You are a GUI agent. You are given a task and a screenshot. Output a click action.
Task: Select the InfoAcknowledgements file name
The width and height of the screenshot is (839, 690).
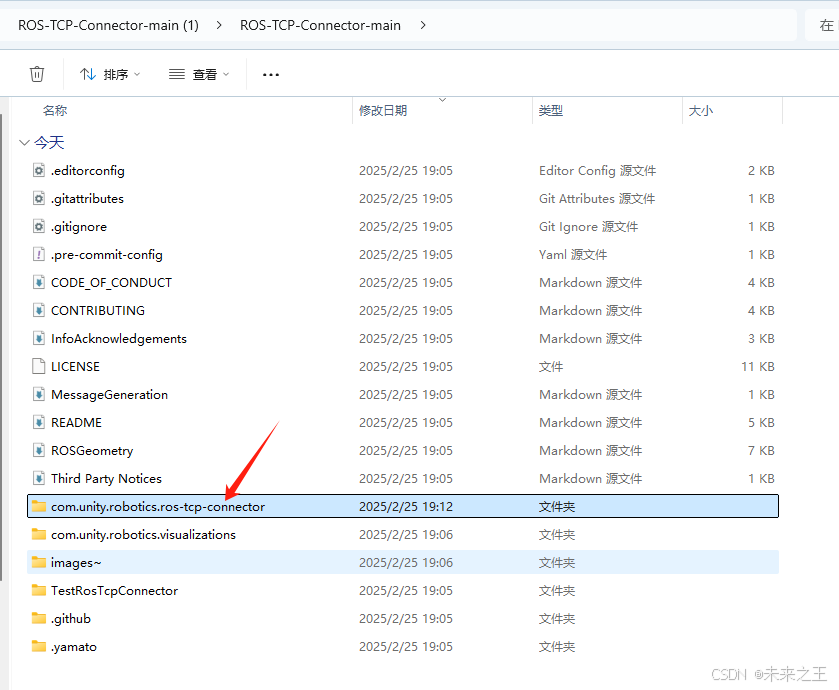[x=119, y=339]
